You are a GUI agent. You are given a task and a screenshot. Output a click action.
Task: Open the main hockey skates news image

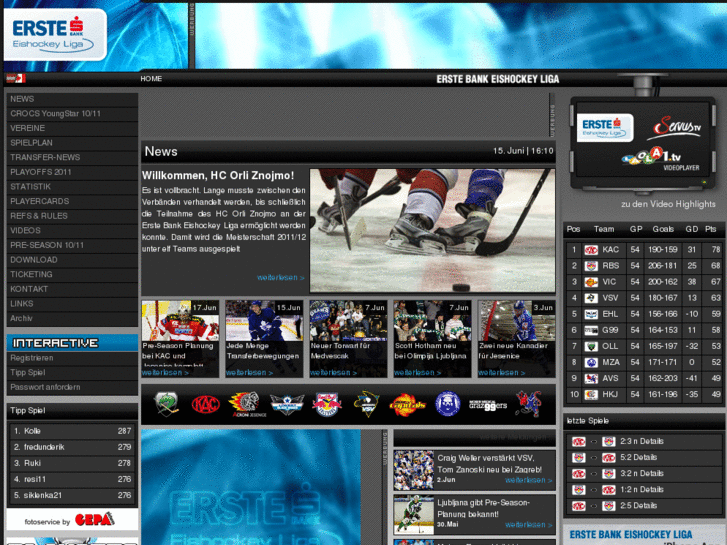pos(432,231)
